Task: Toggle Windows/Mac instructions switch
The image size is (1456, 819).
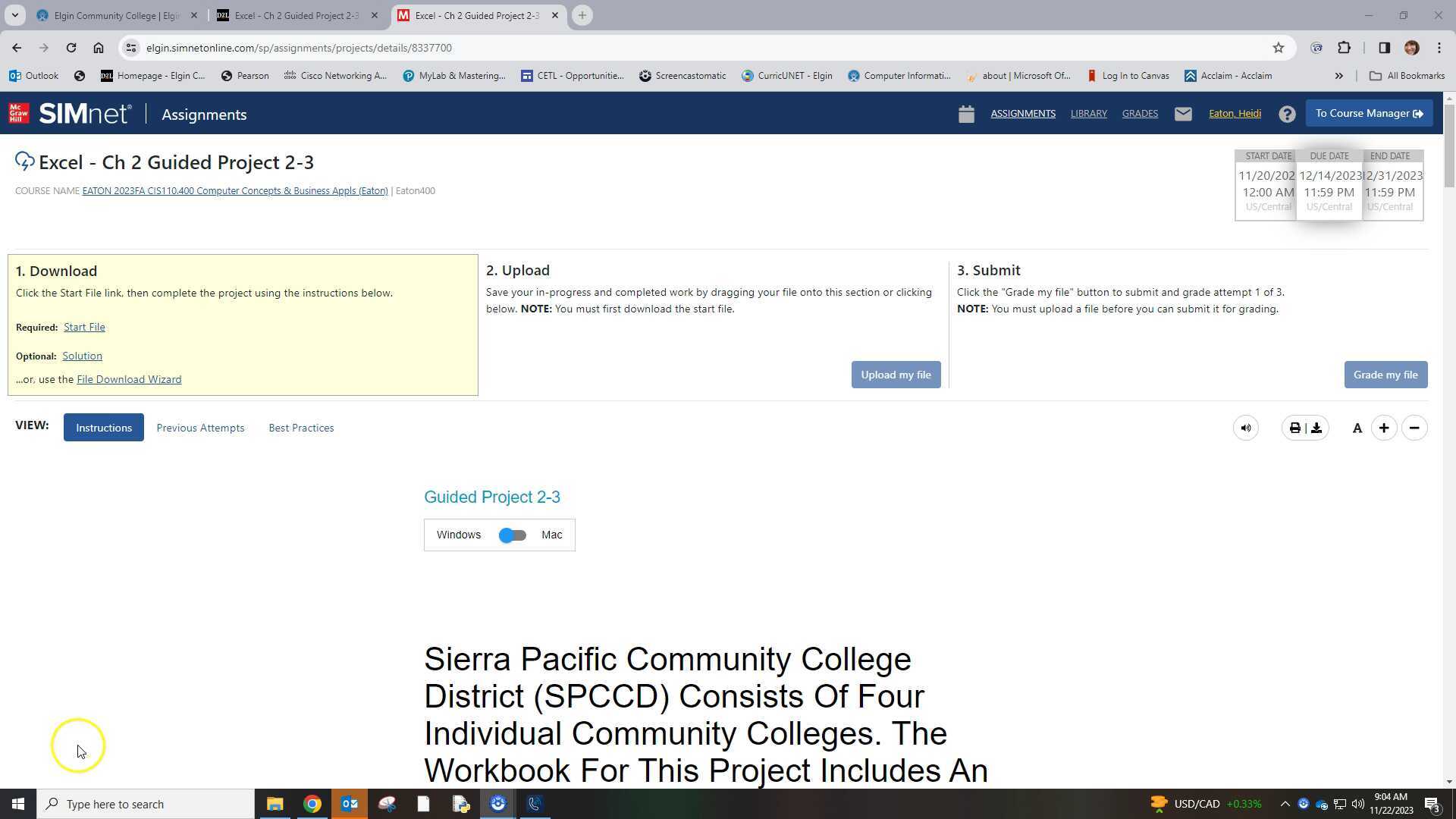Action: click(513, 535)
